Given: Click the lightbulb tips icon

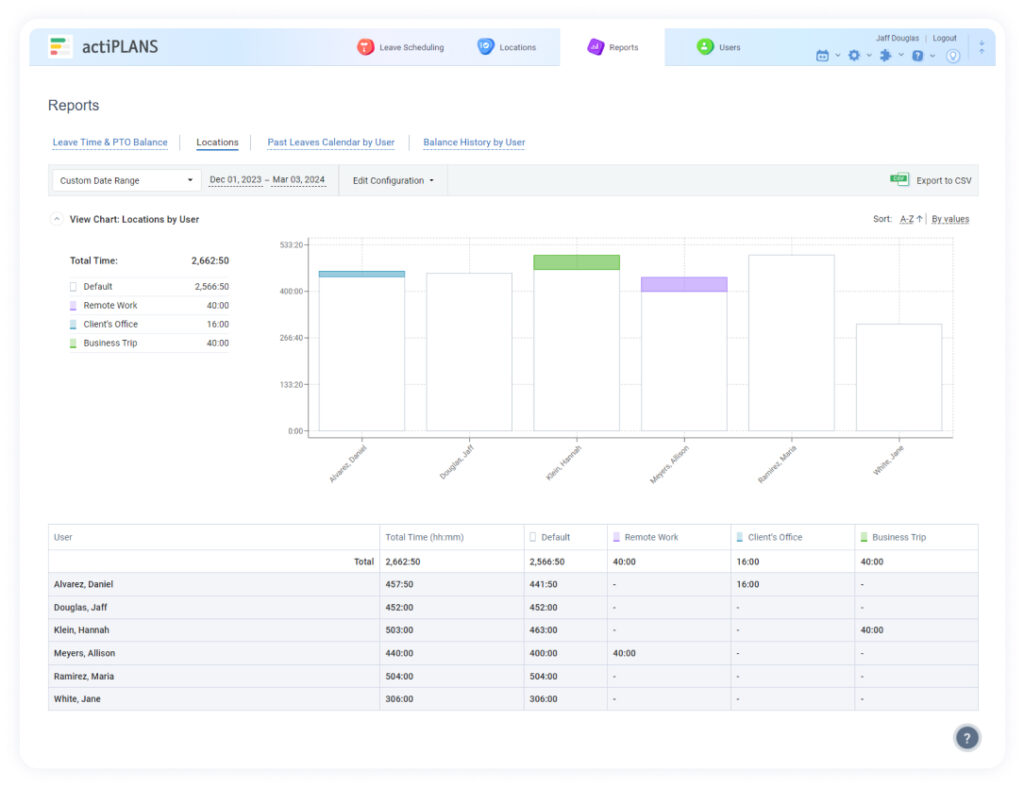Looking at the screenshot, I should click(x=953, y=56).
